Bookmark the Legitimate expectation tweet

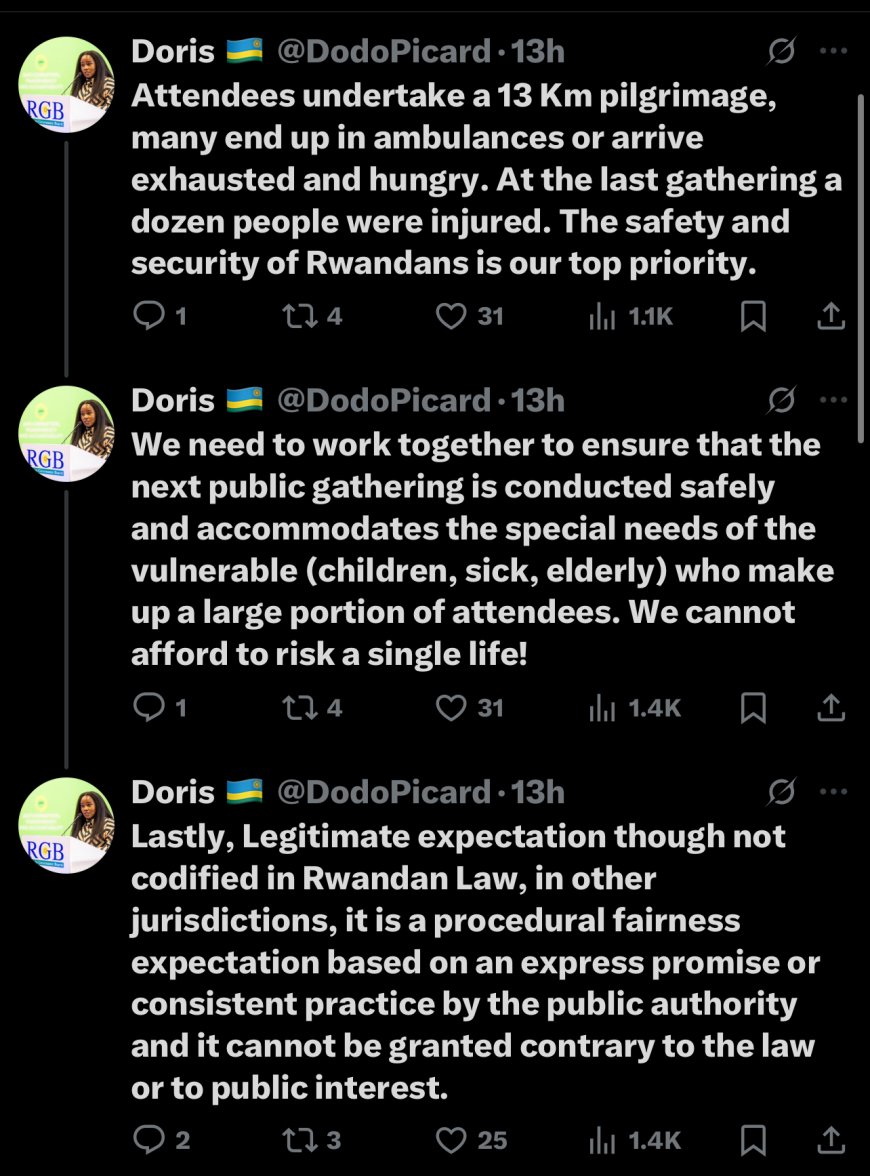click(x=753, y=1139)
